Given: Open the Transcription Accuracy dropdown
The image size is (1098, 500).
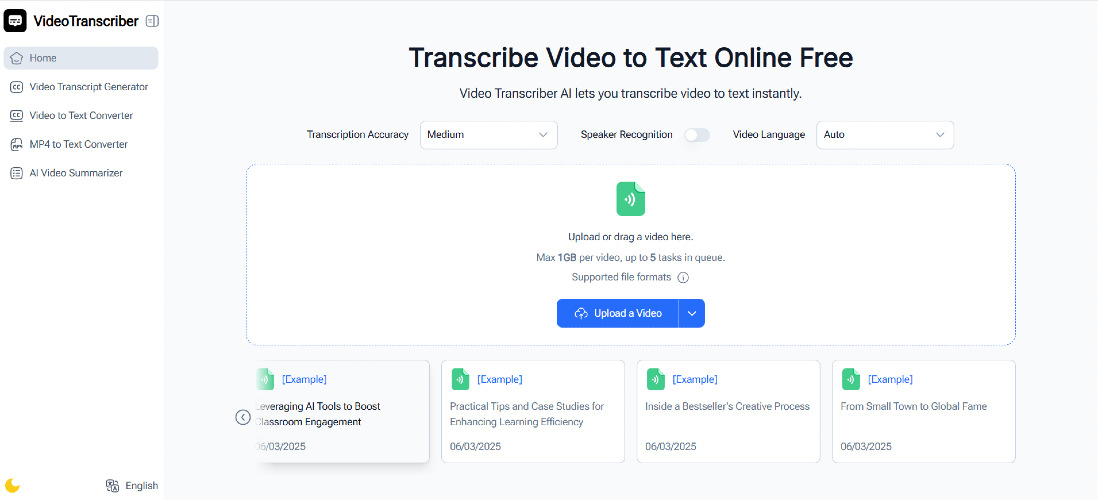Looking at the screenshot, I should coord(489,135).
